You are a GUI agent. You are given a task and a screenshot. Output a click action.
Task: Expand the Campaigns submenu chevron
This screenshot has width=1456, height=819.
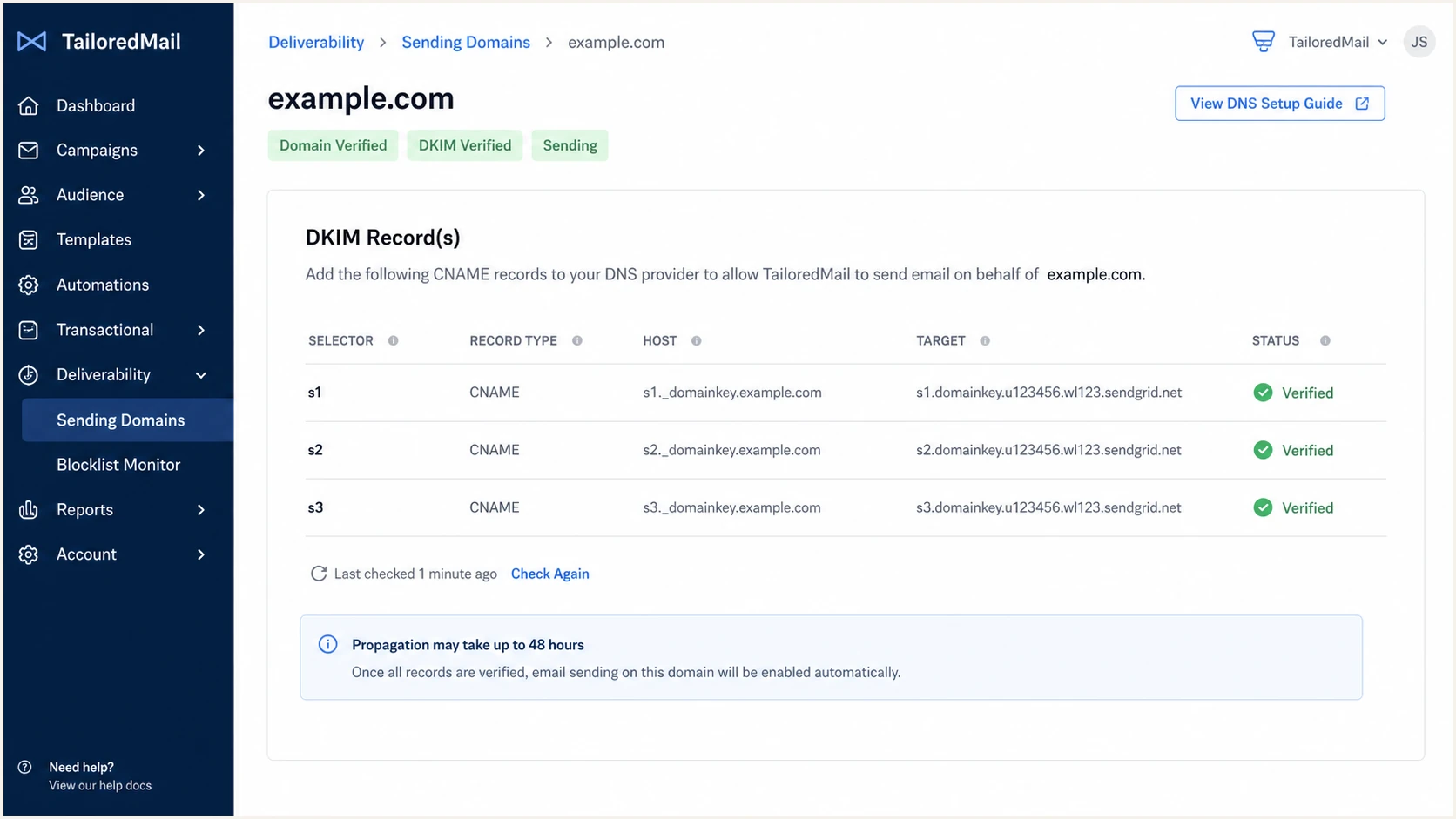click(x=201, y=151)
